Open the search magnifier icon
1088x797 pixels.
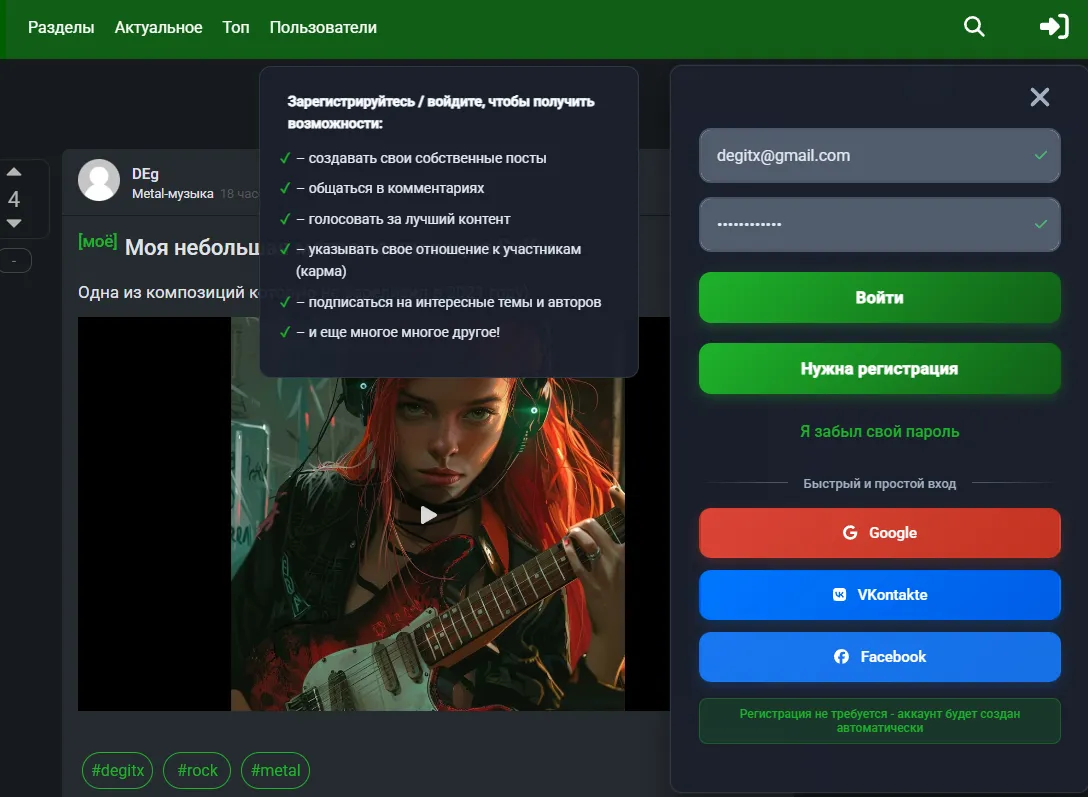coord(974,27)
